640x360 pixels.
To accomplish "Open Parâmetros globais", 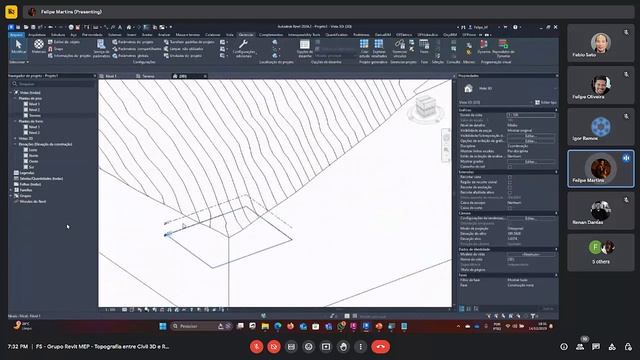I will click(x=131, y=56).
